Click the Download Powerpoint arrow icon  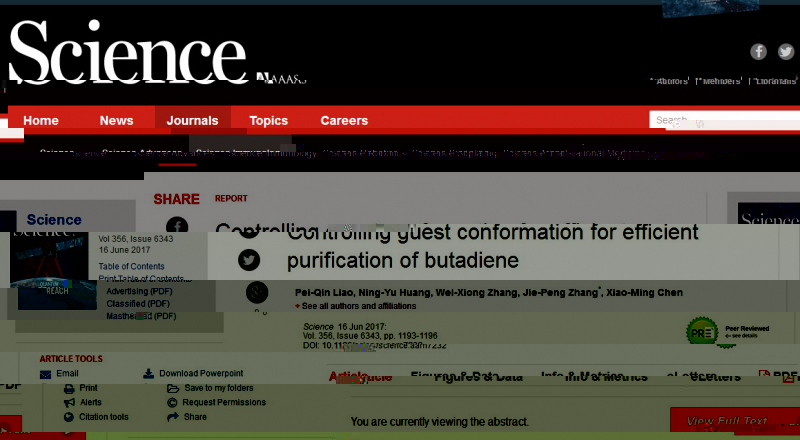[148, 374]
